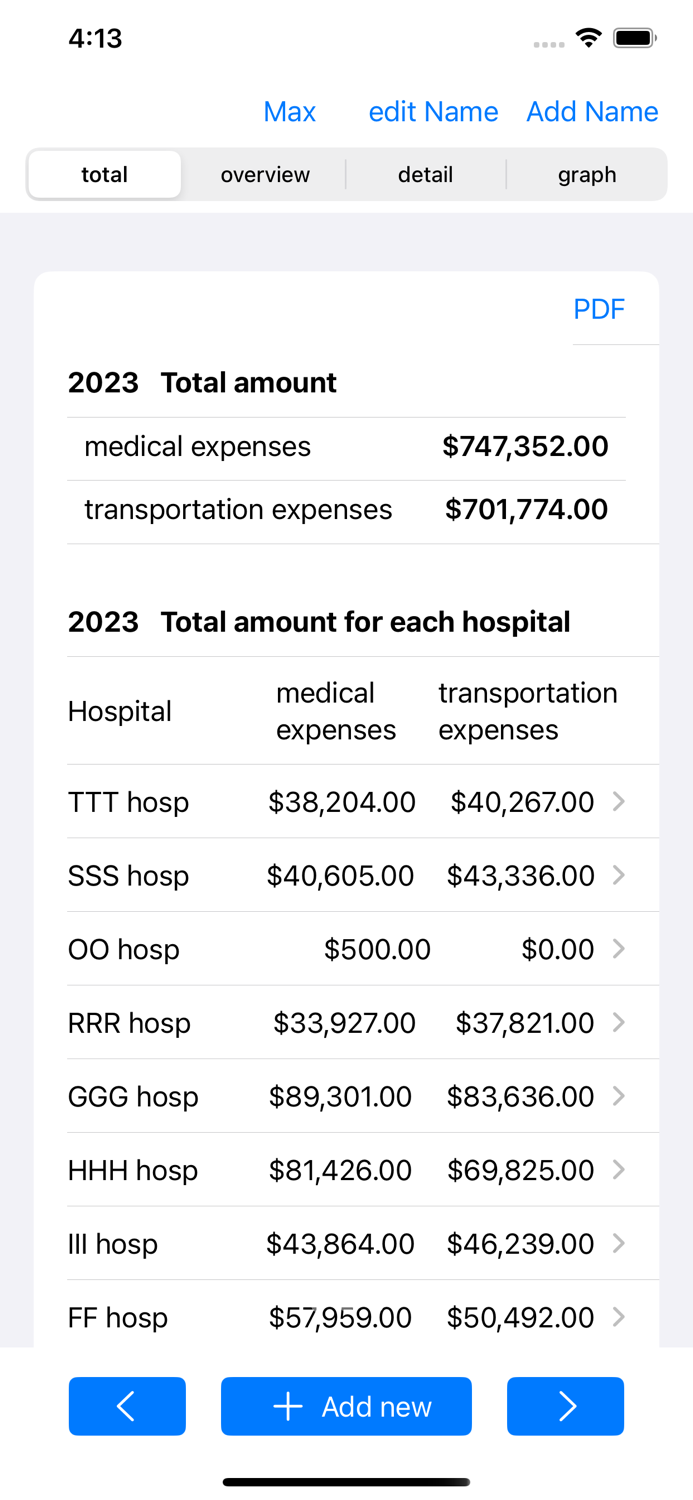The image size is (693, 1500).
Task: Tap the plus icon on Add new
Action: [287, 1406]
